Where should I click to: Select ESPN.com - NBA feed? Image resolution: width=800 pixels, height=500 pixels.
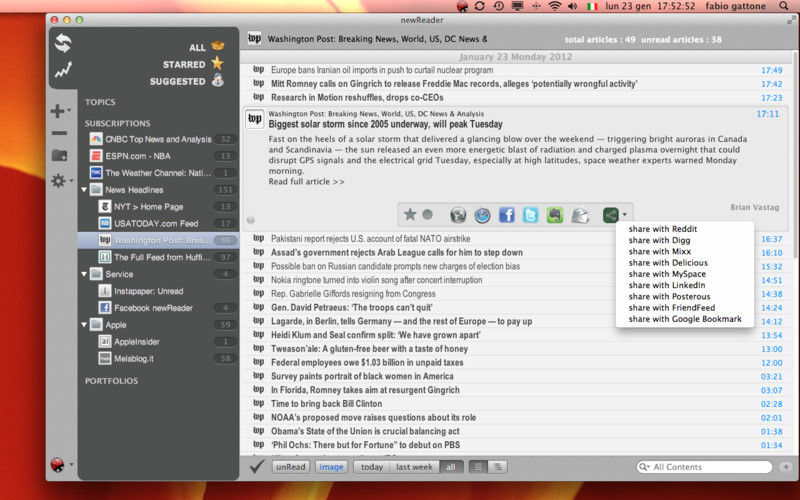pyautogui.click(x=158, y=156)
